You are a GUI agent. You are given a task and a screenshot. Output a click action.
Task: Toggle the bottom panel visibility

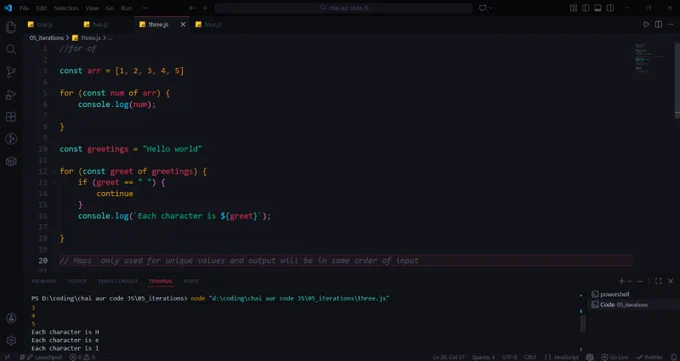click(598, 8)
